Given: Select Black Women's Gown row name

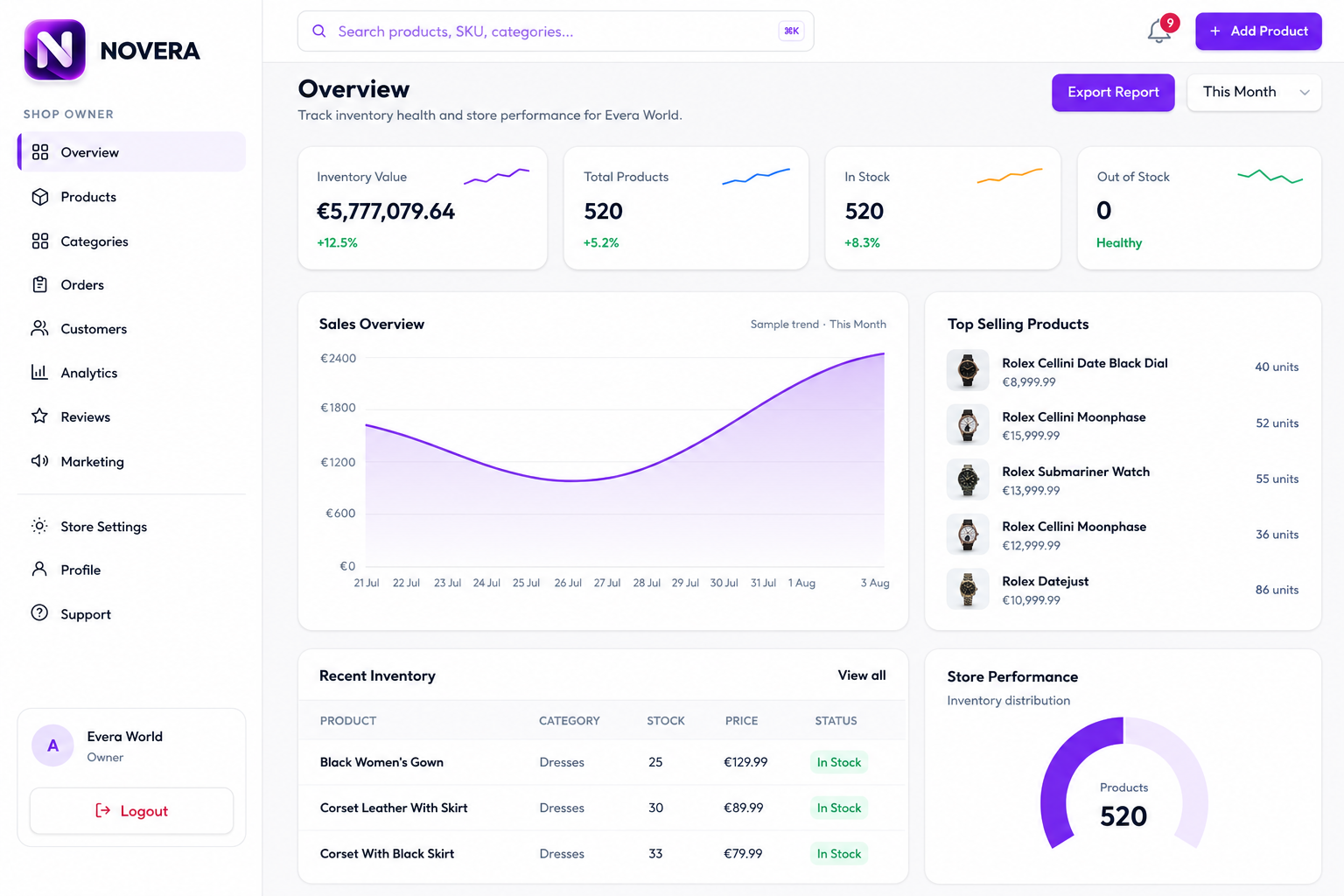Looking at the screenshot, I should point(381,762).
